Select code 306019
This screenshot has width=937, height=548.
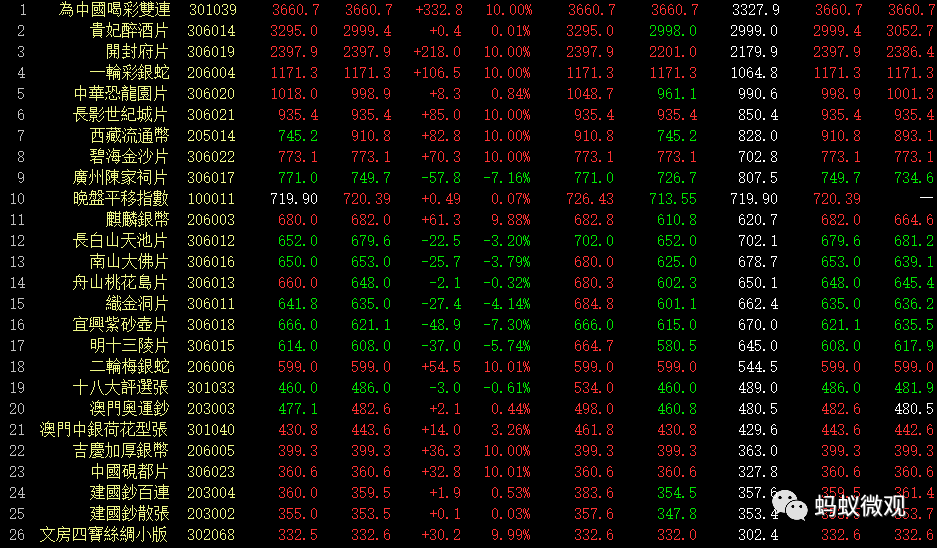tap(211, 52)
